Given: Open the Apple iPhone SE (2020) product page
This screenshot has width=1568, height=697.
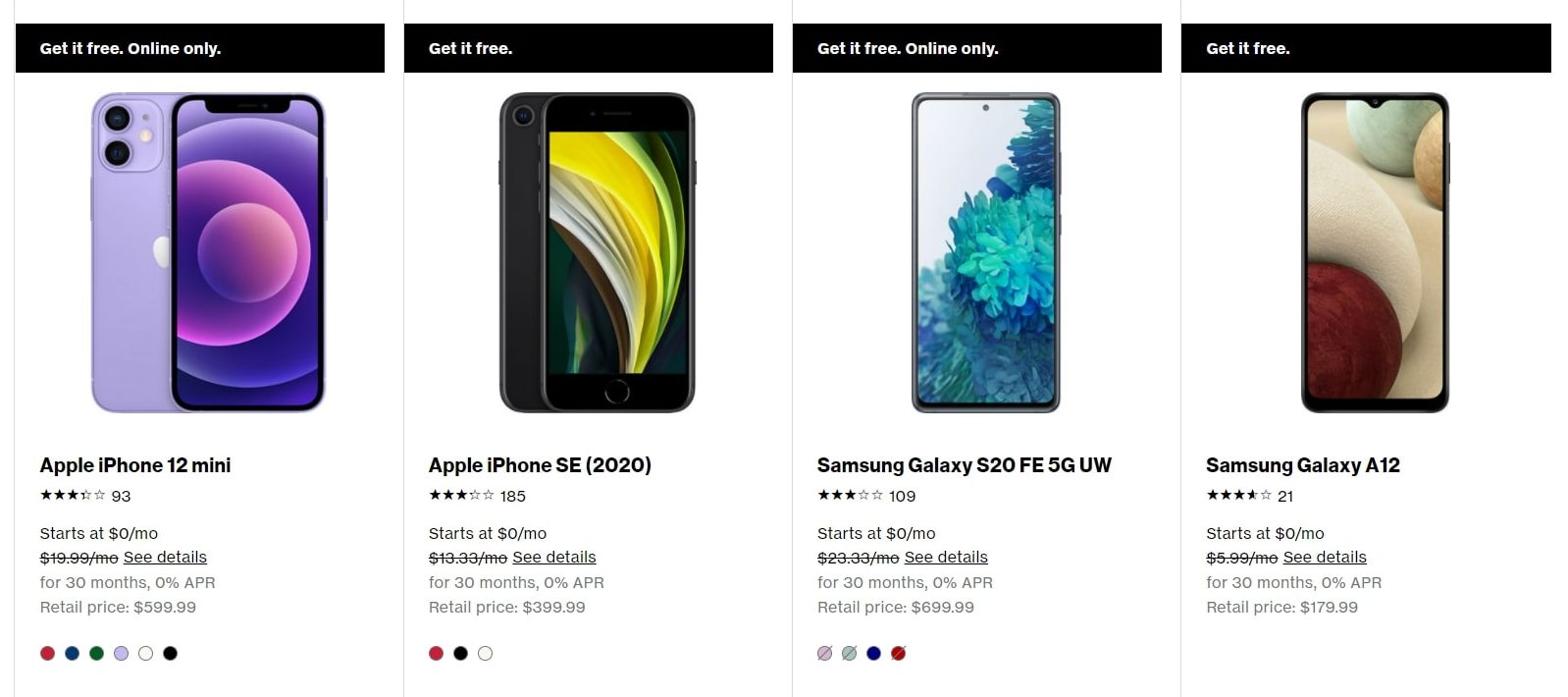Looking at the screenshot, I should 541,464.
